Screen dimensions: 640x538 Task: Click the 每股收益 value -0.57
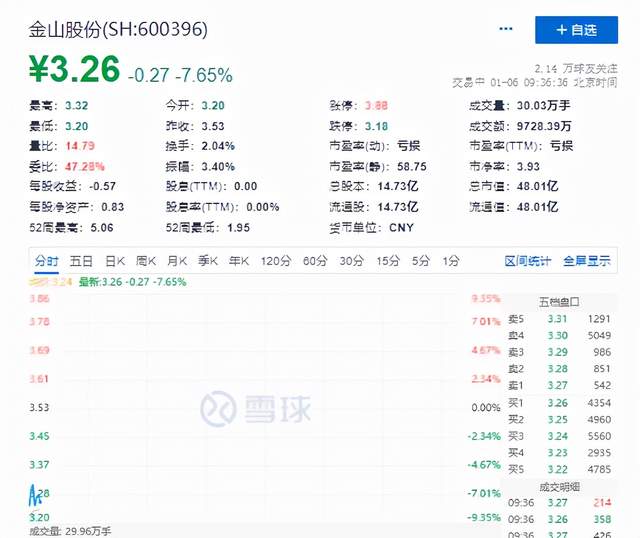(102, 187)
